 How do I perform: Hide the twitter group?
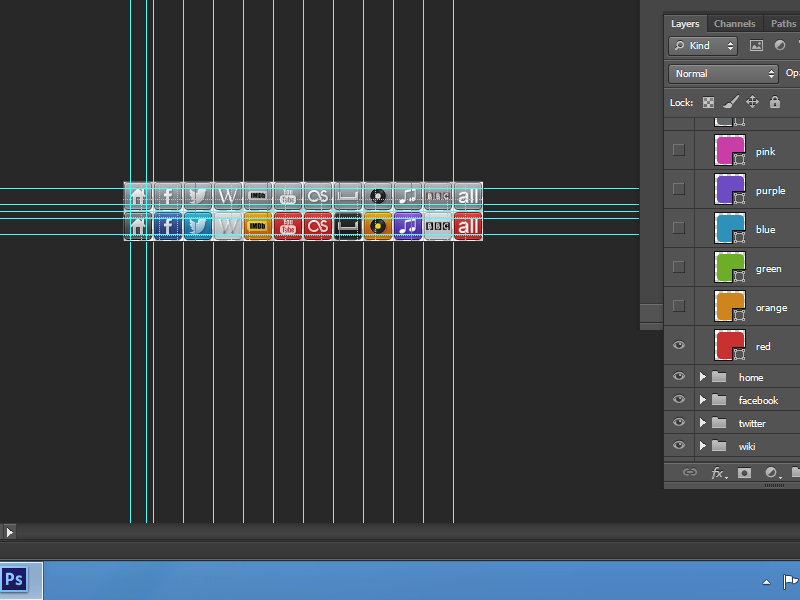coord(679,422)
